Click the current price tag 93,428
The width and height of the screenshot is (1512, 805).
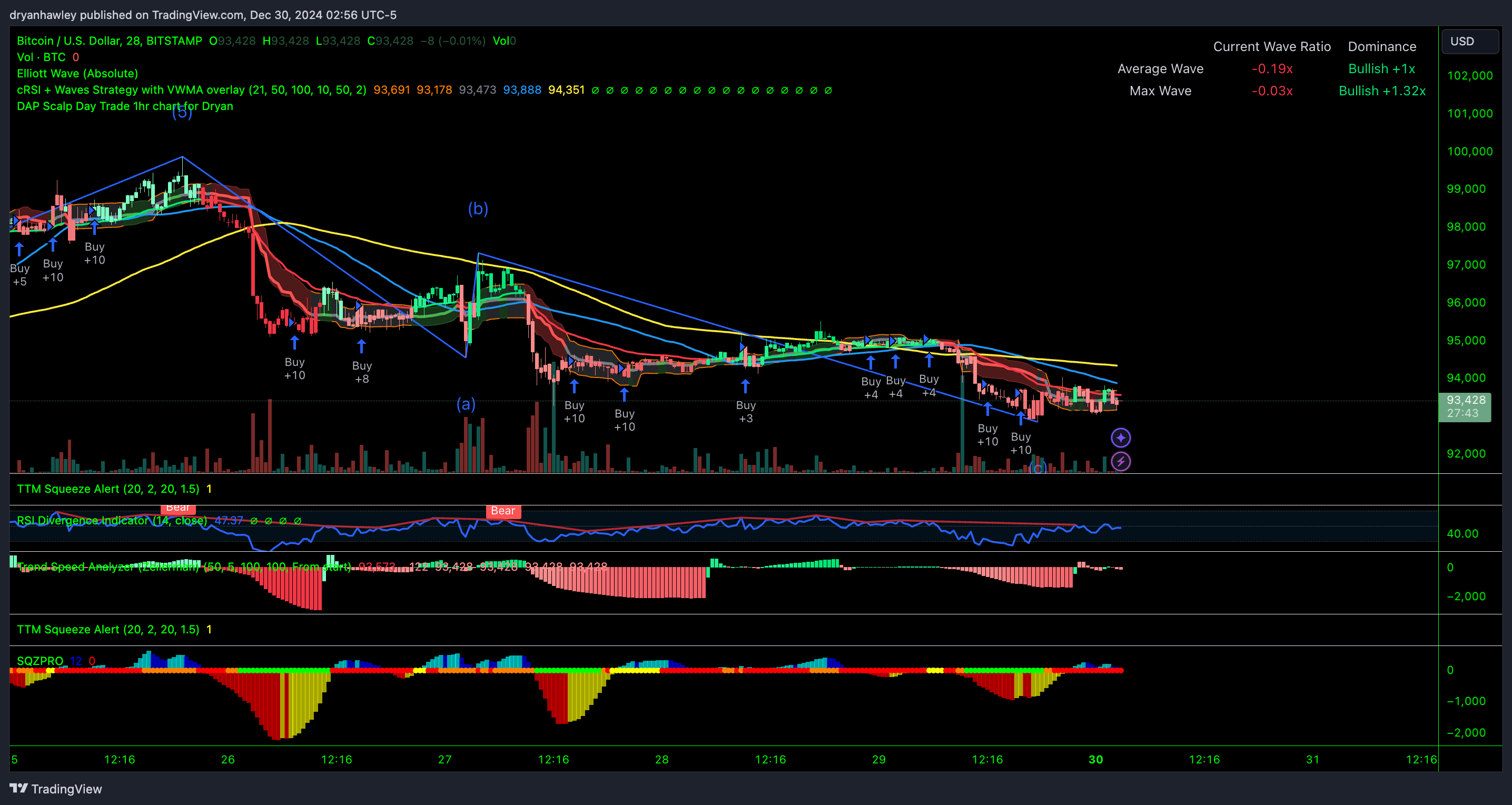(1465, 406)
